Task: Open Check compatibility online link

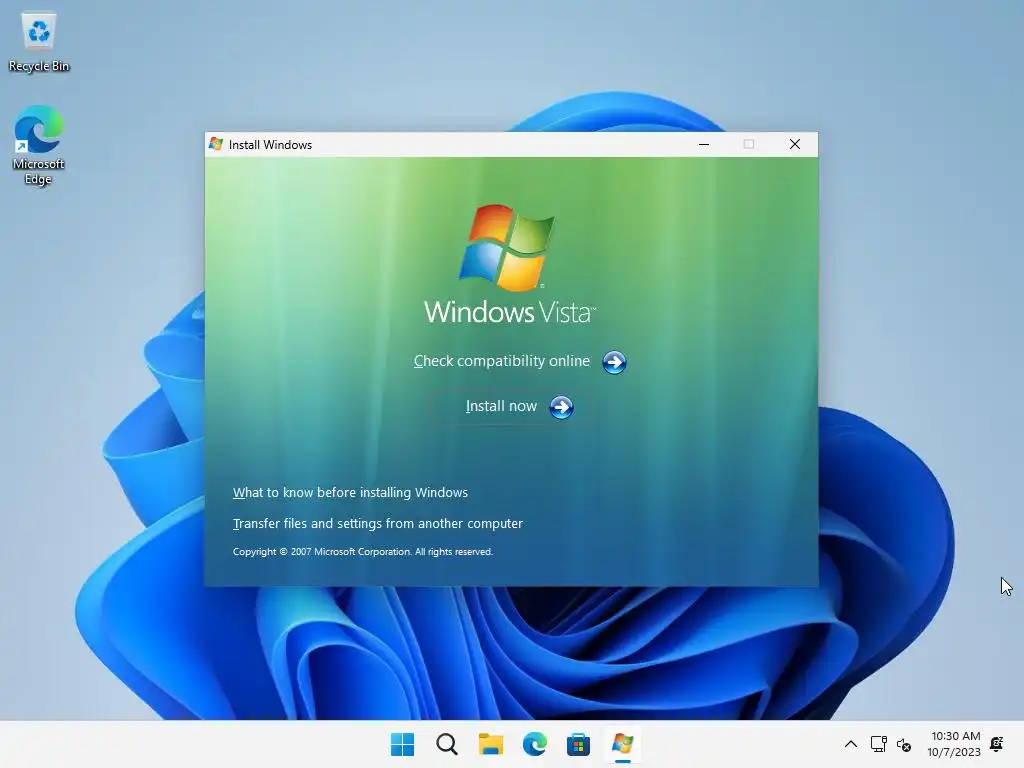Action: pos(502,361)
